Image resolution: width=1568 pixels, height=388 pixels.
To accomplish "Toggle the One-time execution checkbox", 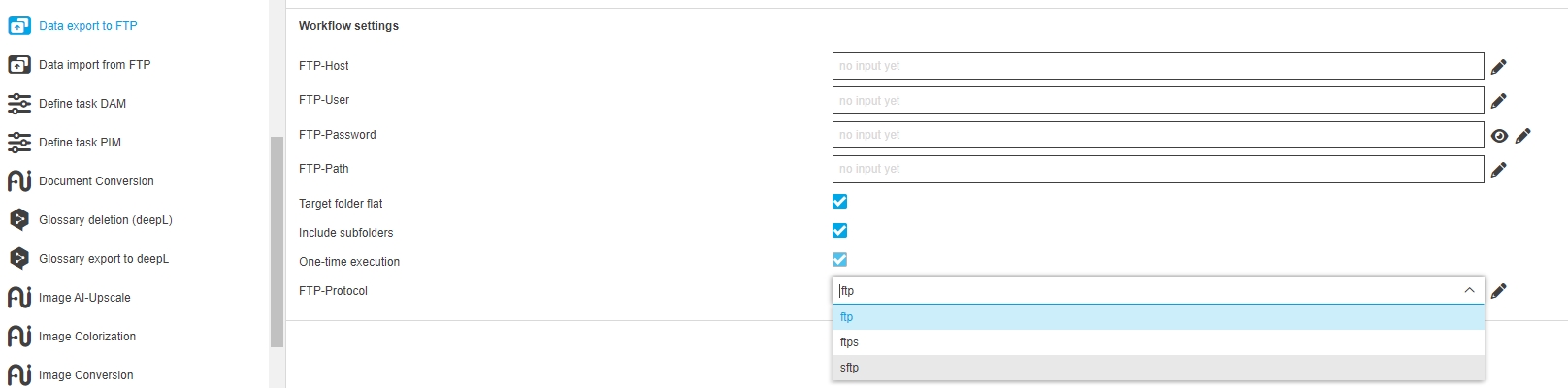I will [839, 260].
